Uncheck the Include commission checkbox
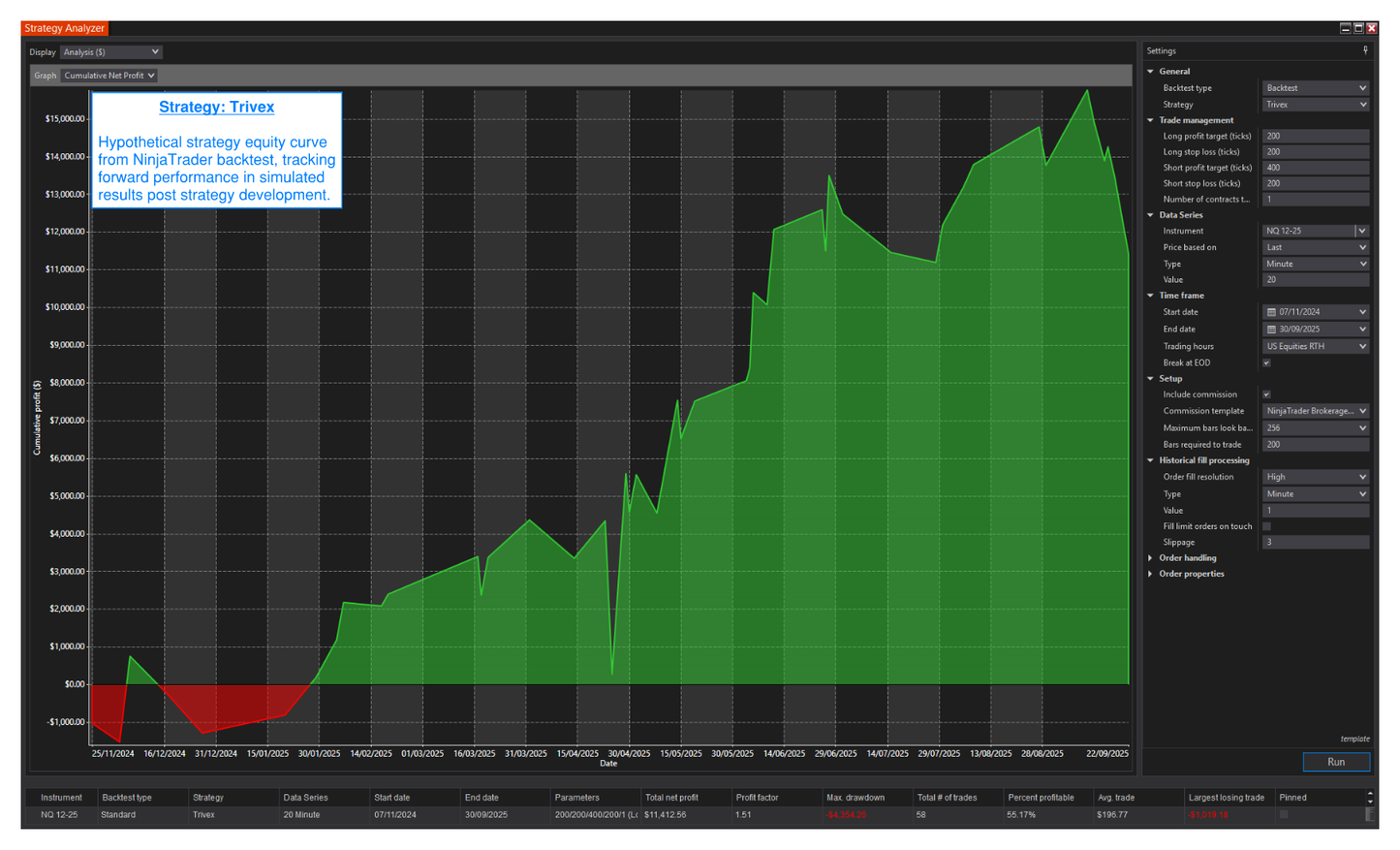Screen dimensions: 1400x850 [1266, 394]
